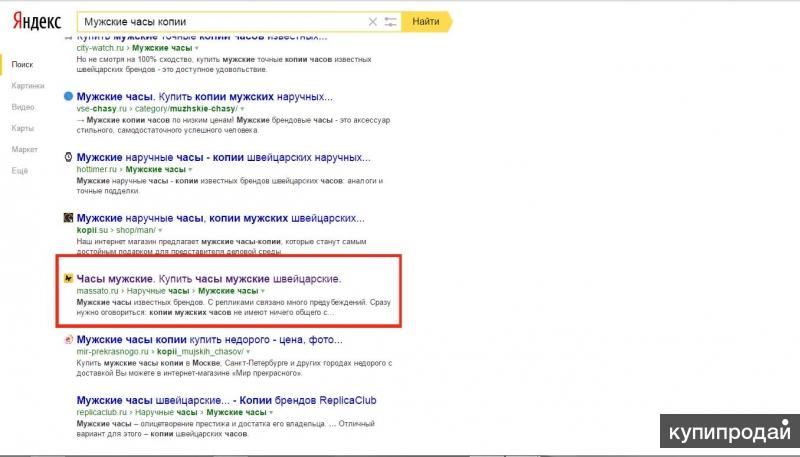Image resolution: width=800 pixels, height=457 pixels.
Task: Switch to the Видео tab
Action: (23, 107)
